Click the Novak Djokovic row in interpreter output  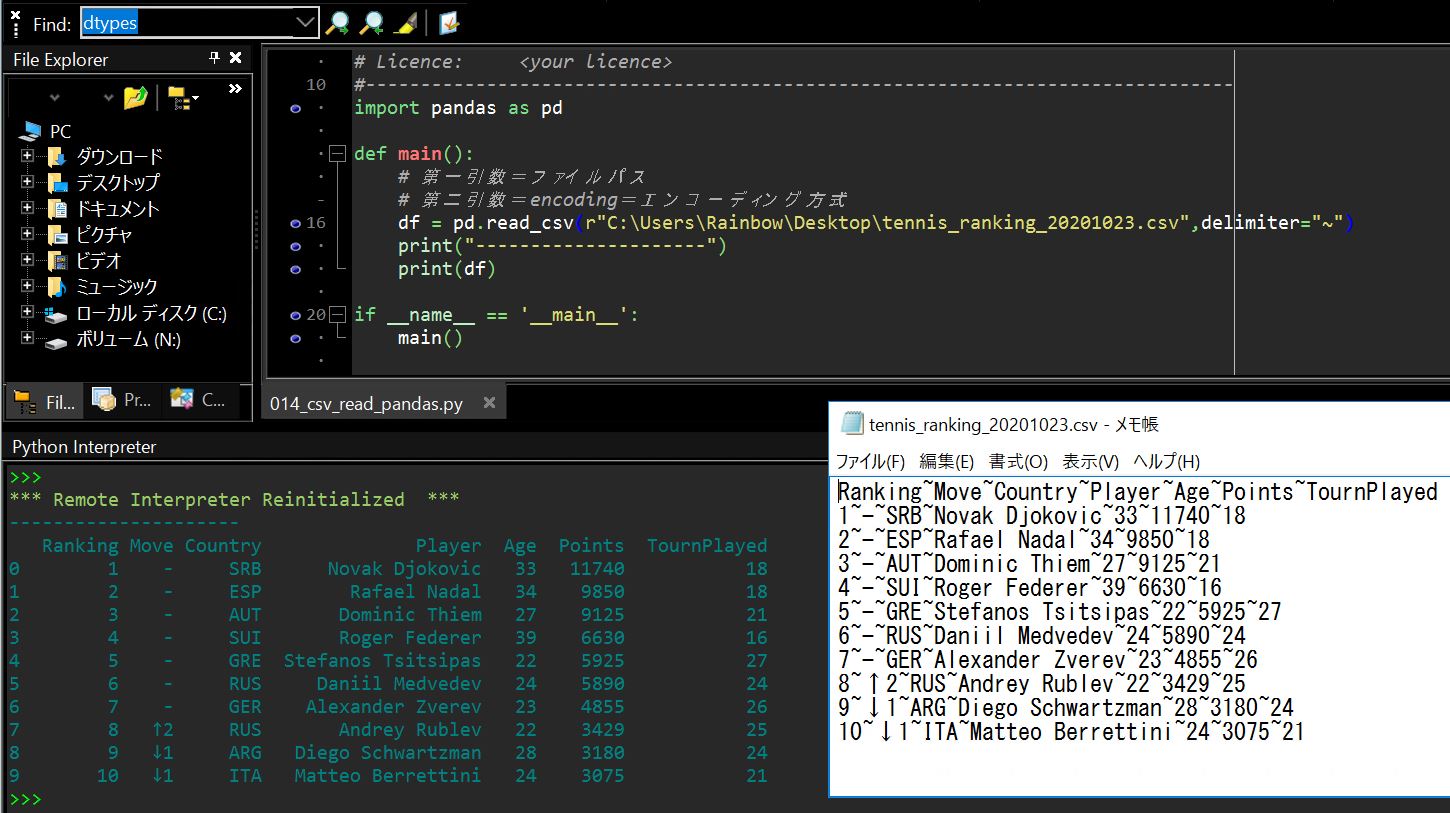coord(388,569)
